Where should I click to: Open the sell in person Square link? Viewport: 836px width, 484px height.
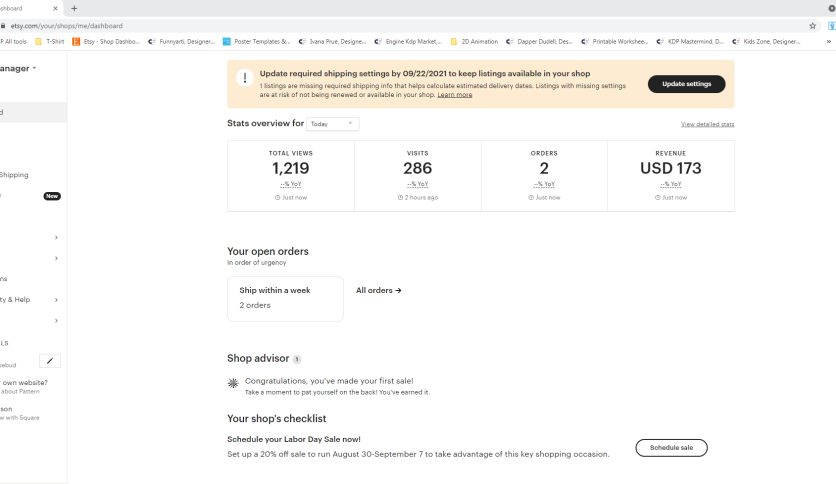[x=20, y=413]
